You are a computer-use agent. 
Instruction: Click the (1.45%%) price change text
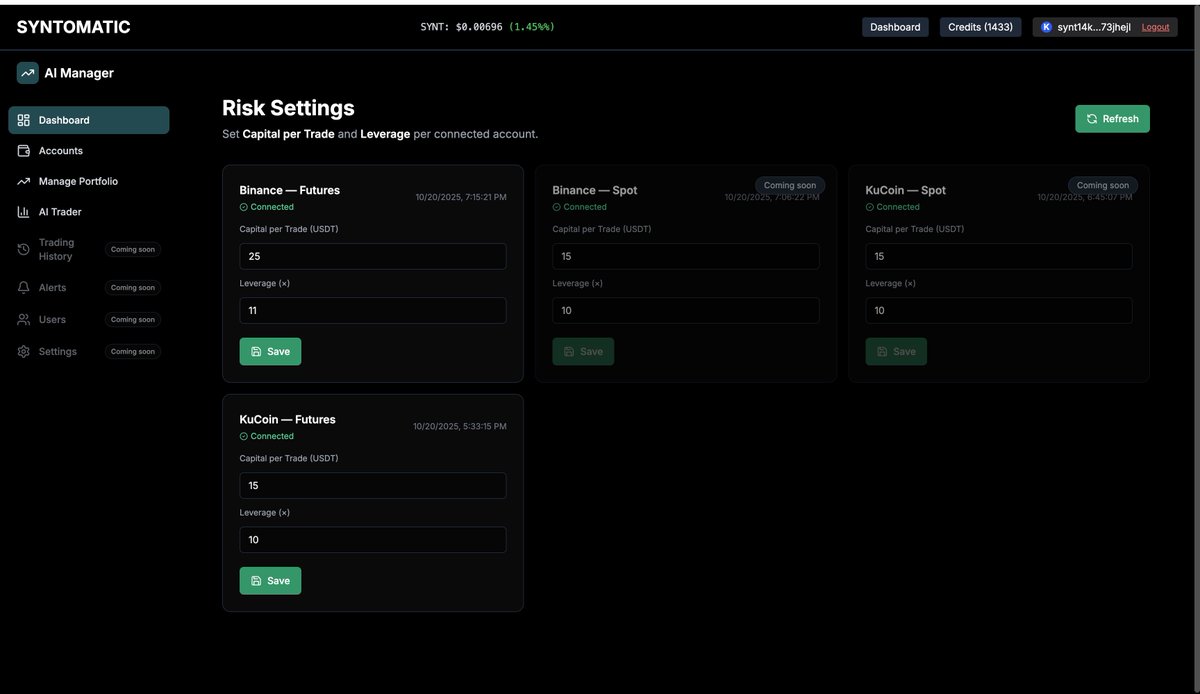(x=531, y=27)
